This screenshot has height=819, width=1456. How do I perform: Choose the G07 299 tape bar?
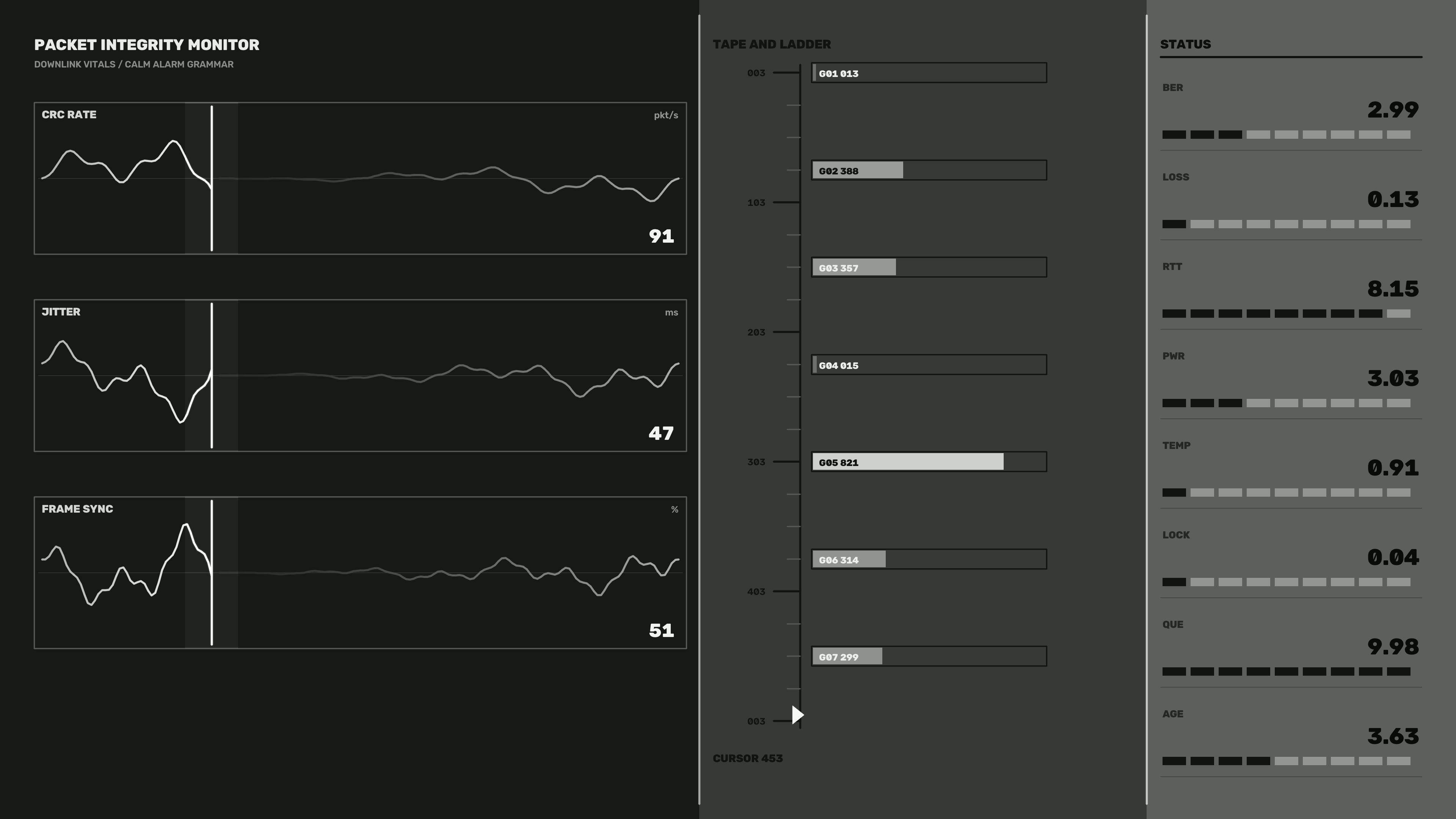pyautogui.click(x=929, y=656)
